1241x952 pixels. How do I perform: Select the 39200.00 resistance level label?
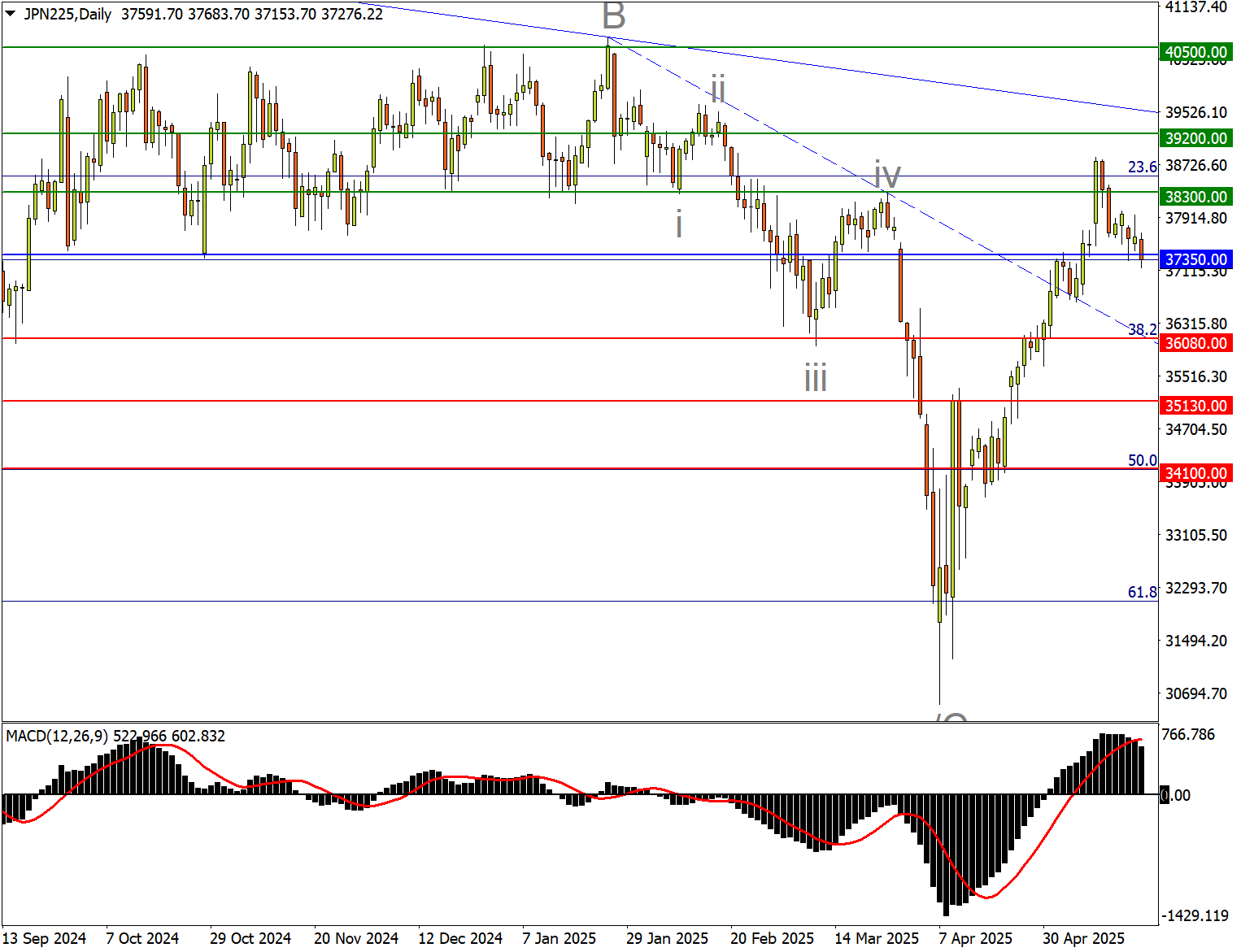1195,138
